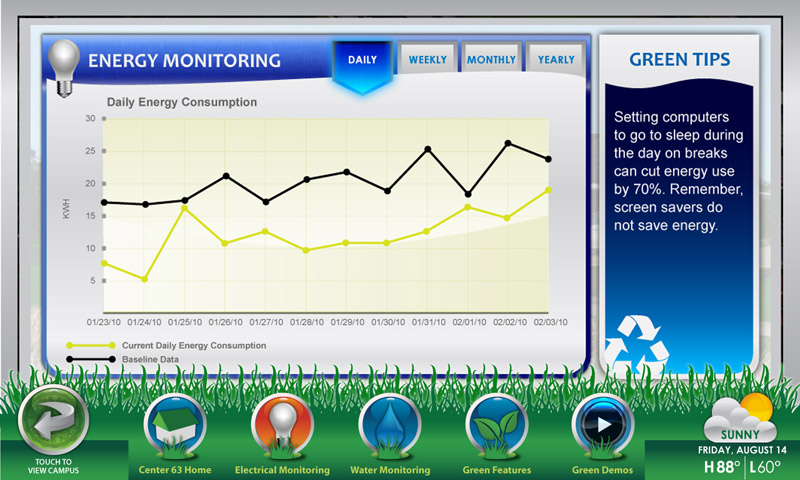Screen dimensions: 800x480
Task: Click the Water Monitoring label
Action: point(390,470)
